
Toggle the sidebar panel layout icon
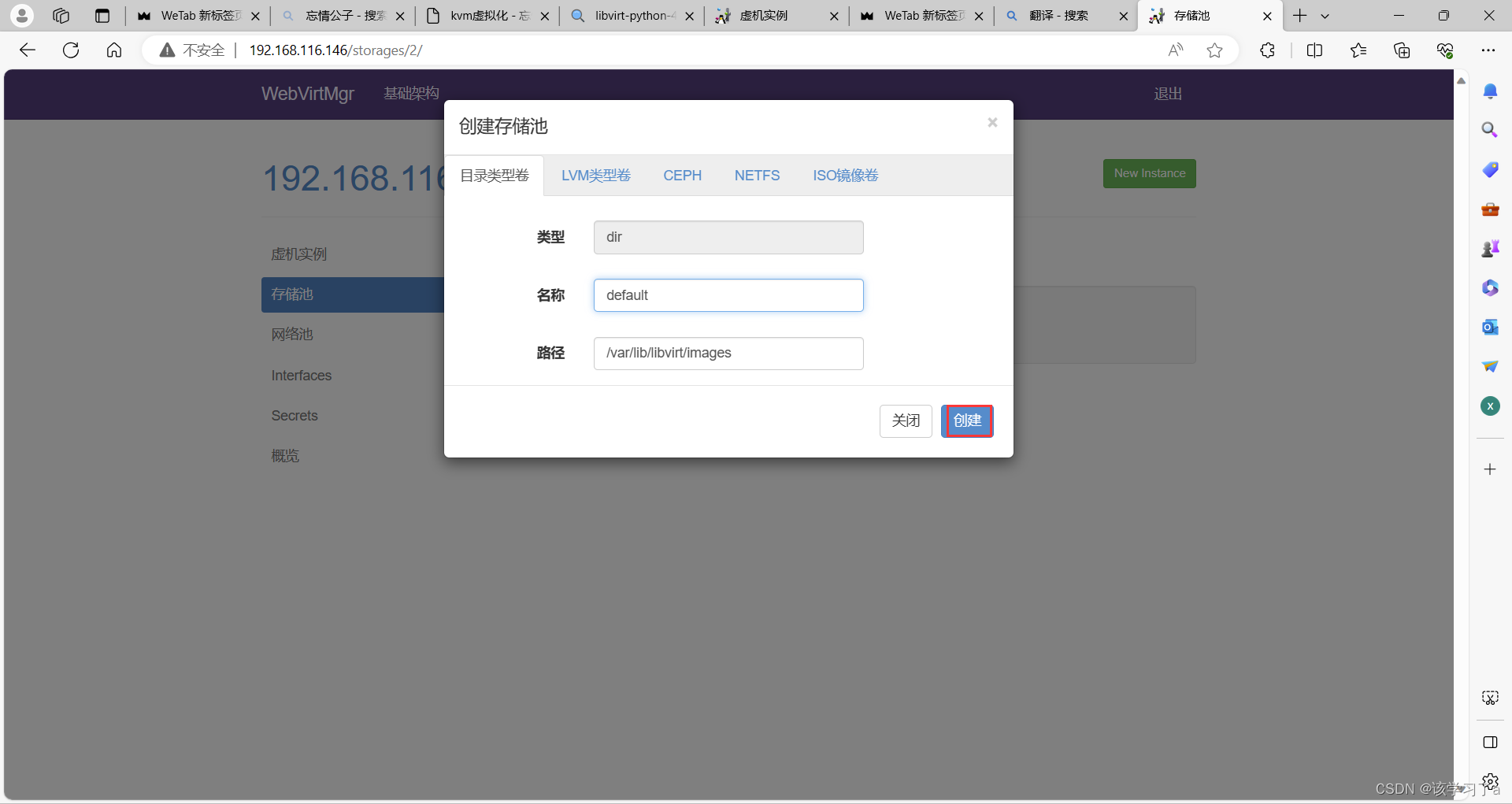pos(1490,743)
